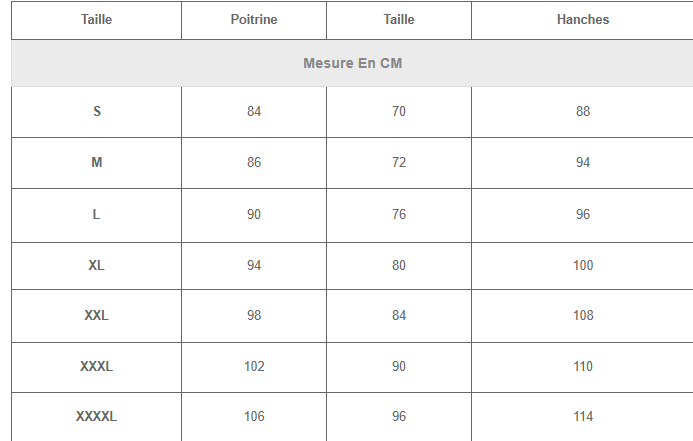This screenshot has height=441, width=693.
Task: Click the XXL size row label
Action: 97,316
